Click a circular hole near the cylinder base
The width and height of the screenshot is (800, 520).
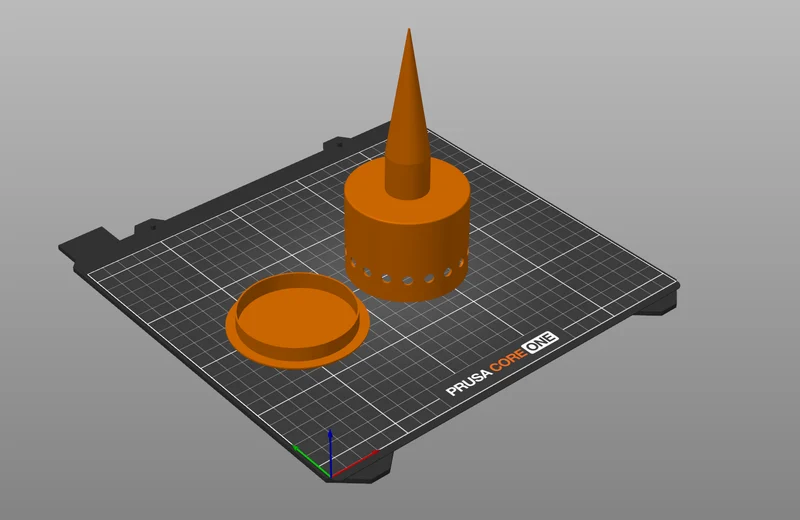tap(408, 280)
